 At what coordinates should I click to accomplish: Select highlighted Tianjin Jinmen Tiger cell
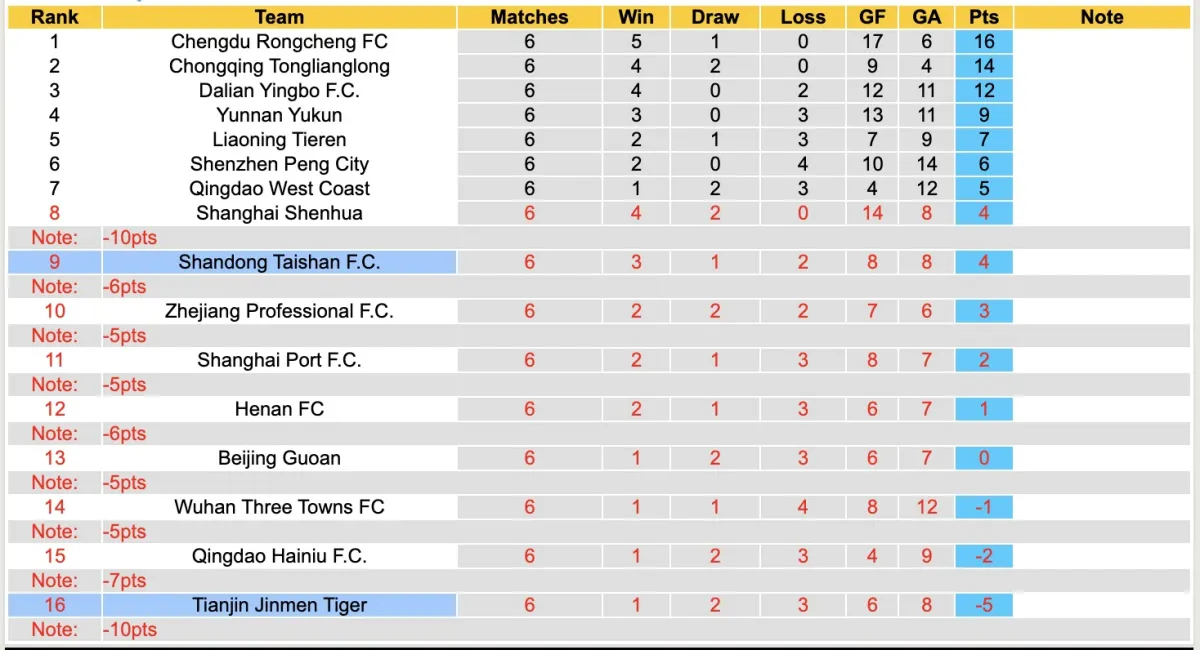(279, 605)
